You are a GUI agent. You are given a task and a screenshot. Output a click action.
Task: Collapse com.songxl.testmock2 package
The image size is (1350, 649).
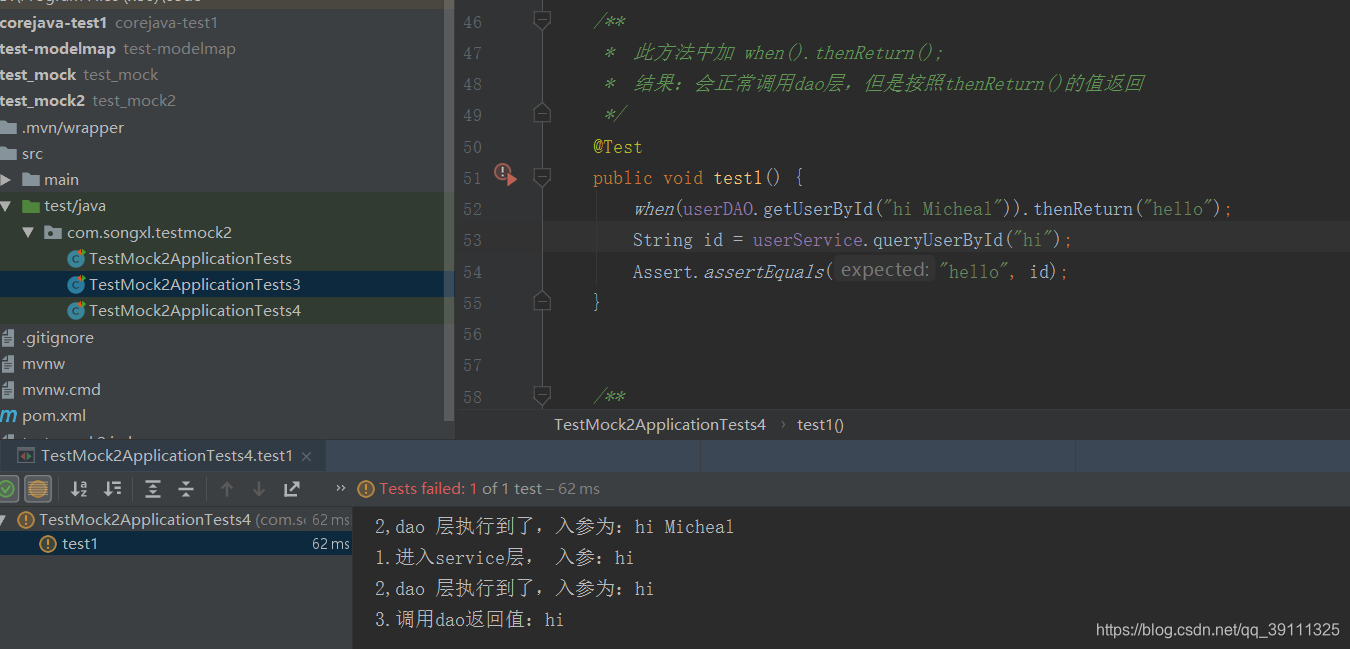(x=28, y=232)
